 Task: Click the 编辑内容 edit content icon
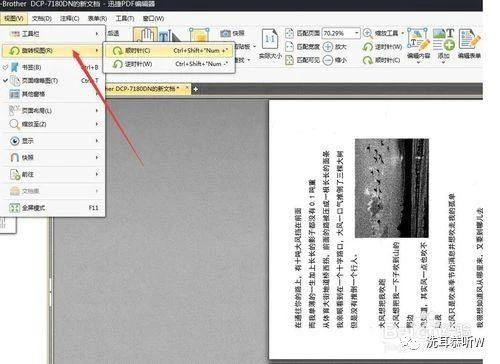click(x=419, y=39)
